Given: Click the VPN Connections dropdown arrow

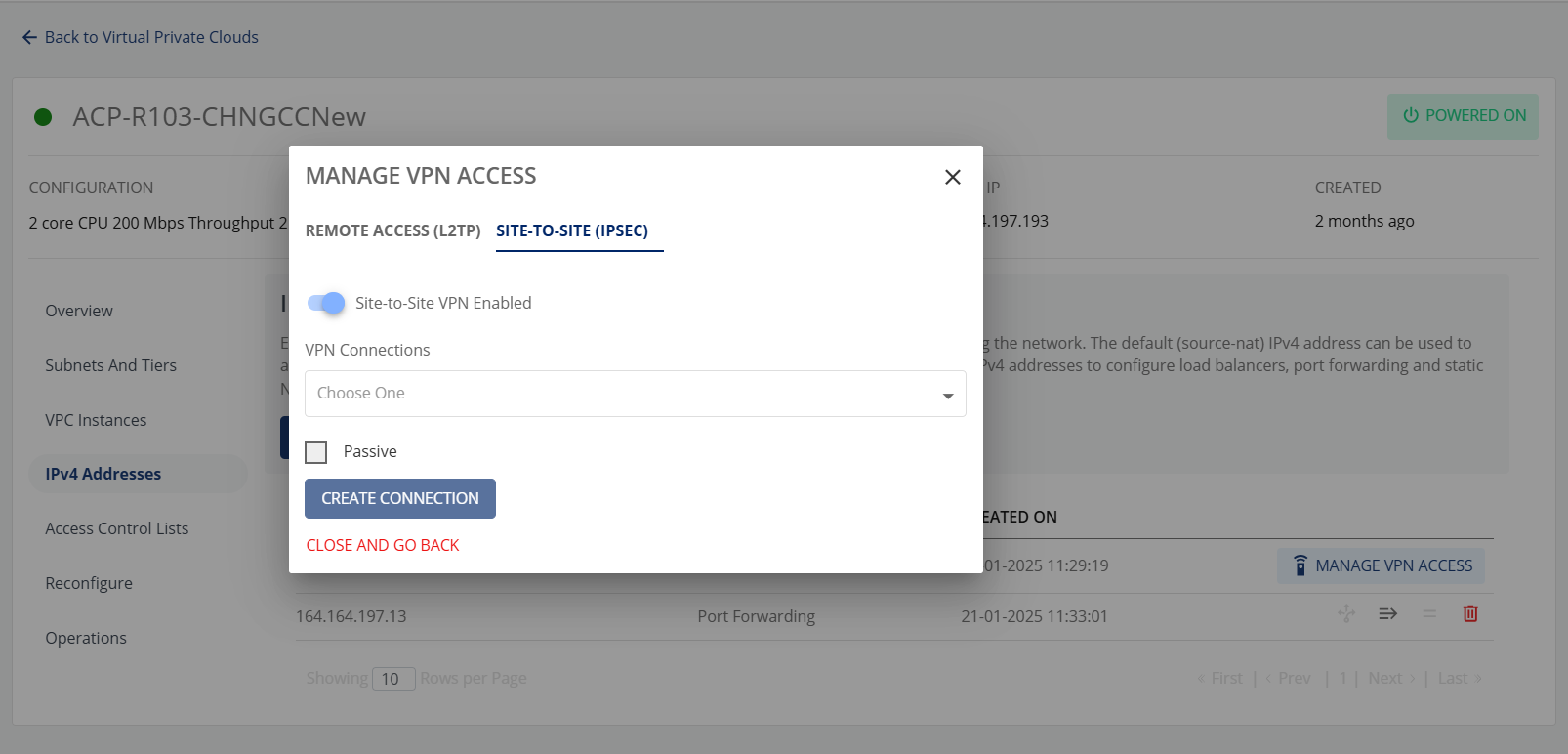Looking at the screenshot, I should [x=948, y=396].
